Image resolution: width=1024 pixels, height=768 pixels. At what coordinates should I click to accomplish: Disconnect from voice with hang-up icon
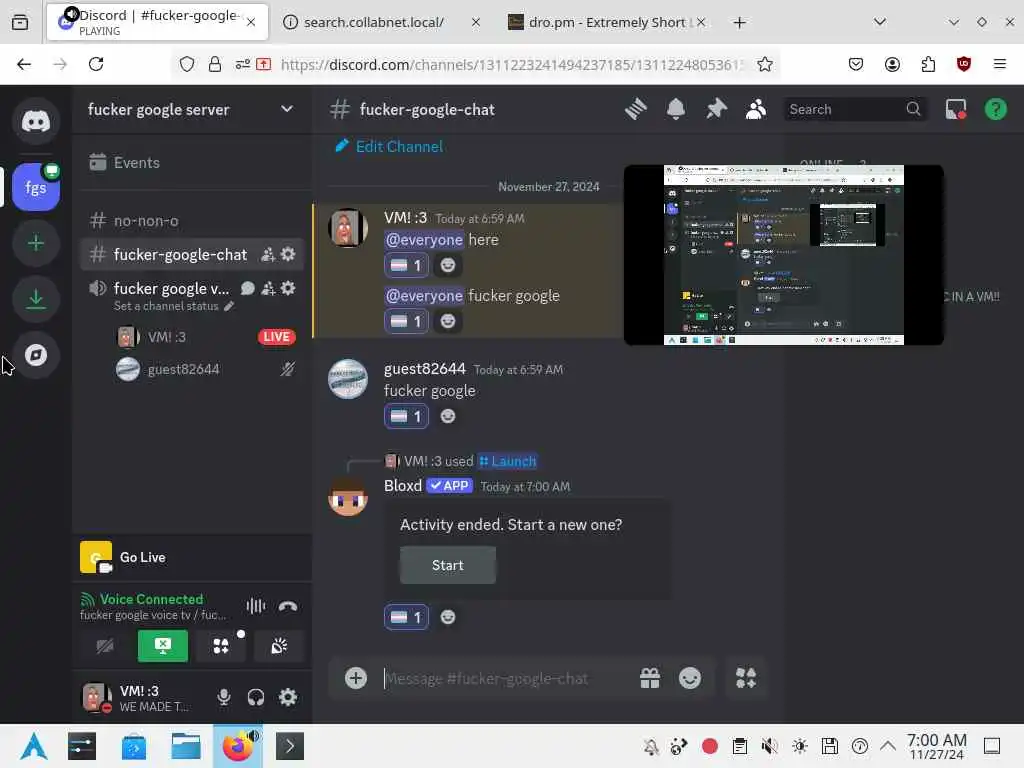pos(288,606)
